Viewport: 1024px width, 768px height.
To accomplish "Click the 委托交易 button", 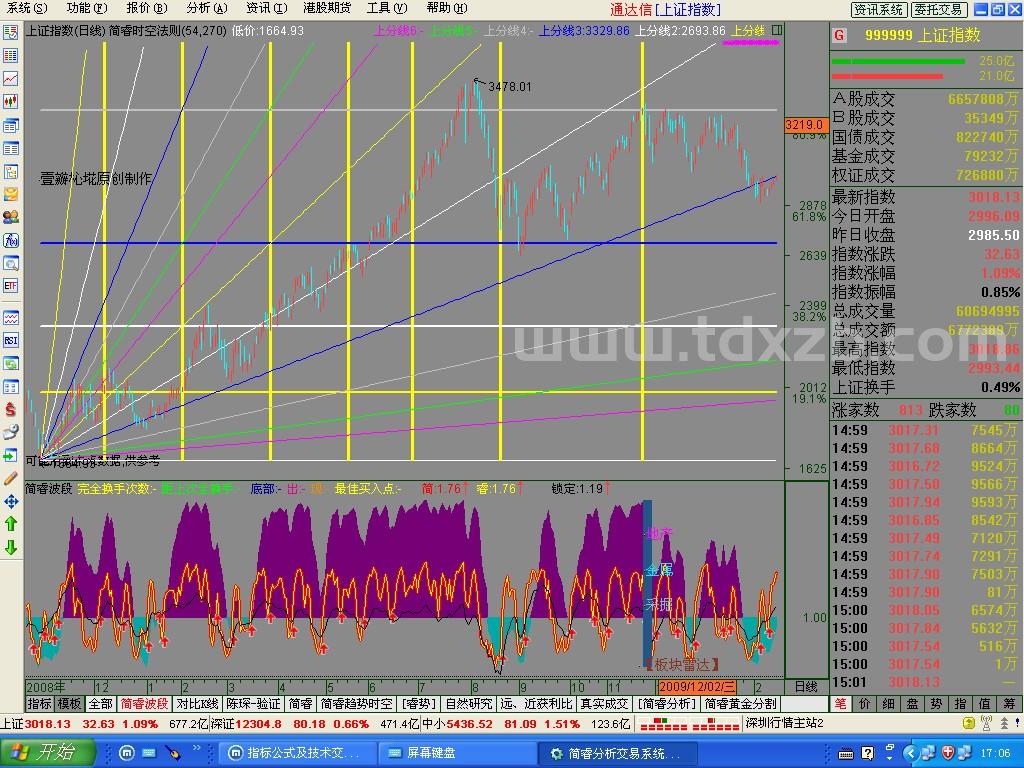I will point(938,10).
